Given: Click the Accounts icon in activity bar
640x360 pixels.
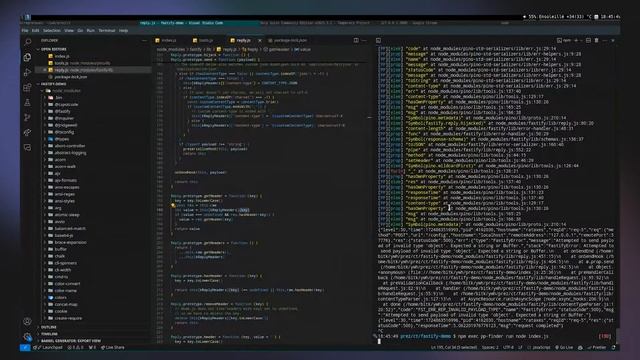Looking at the screenshot, I should (x=27, y=321).
